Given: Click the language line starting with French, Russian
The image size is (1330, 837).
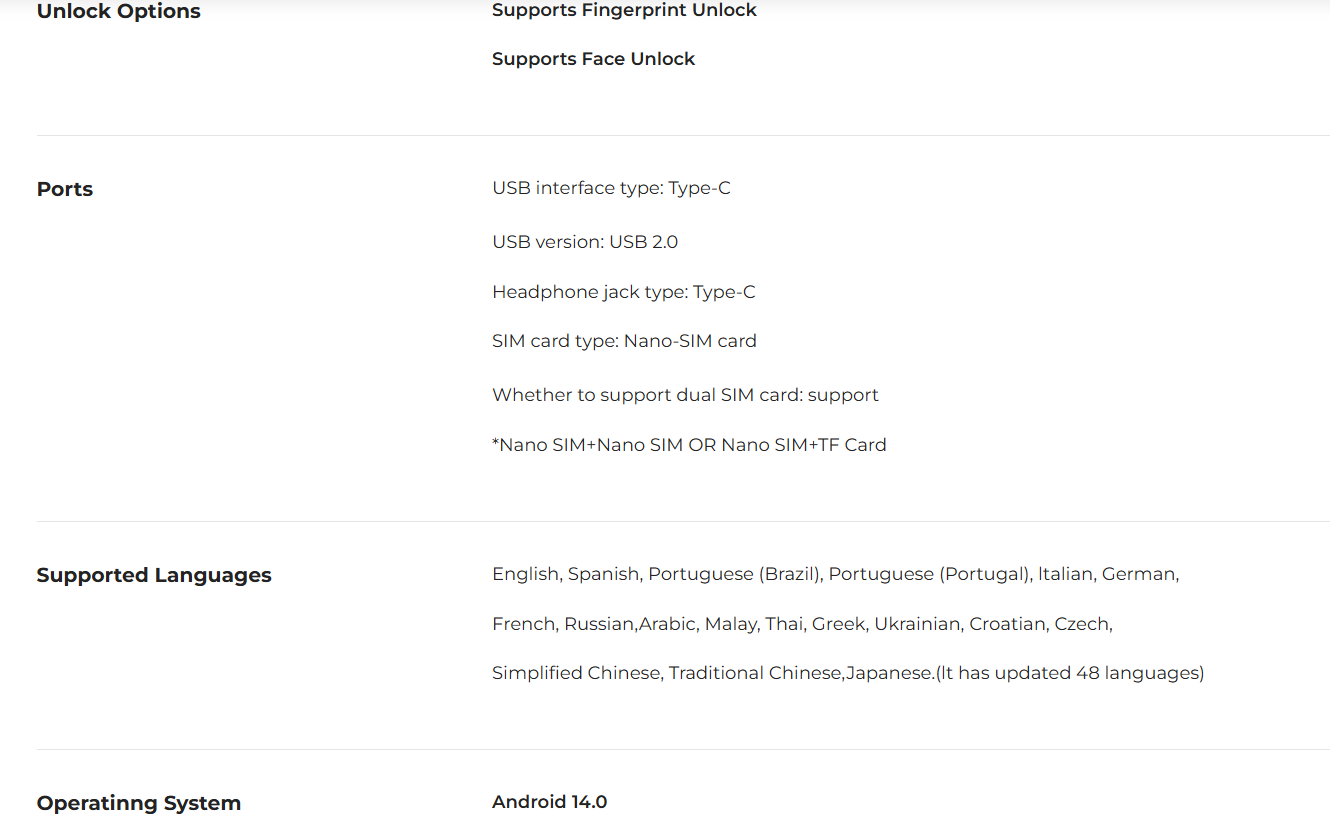Looking at the screenshot, I should tap(802, 624).
